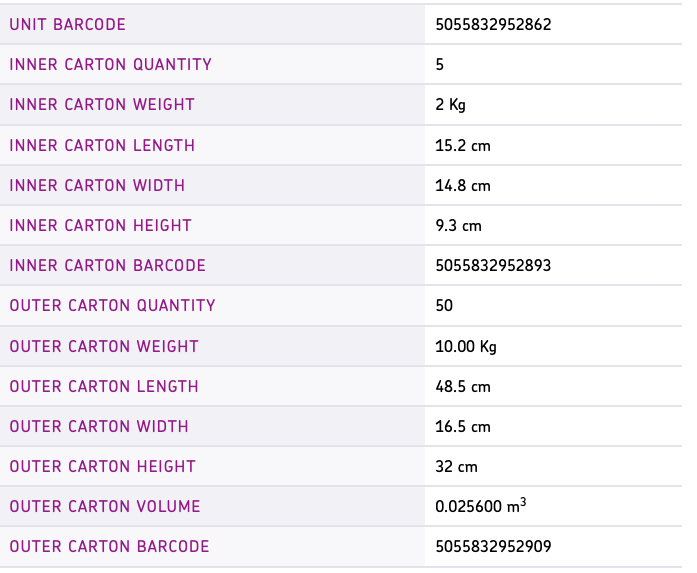Click the OUTER CARTON LENGTH label

point(104,386)
